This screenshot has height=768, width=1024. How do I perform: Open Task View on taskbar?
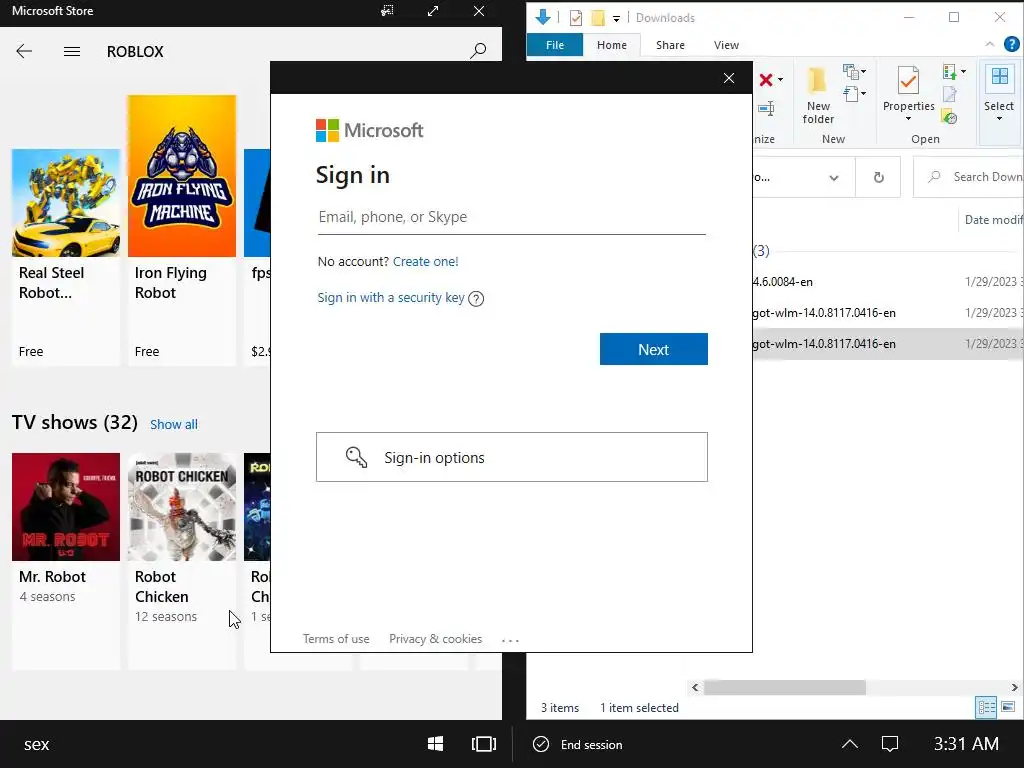(483, 744)
